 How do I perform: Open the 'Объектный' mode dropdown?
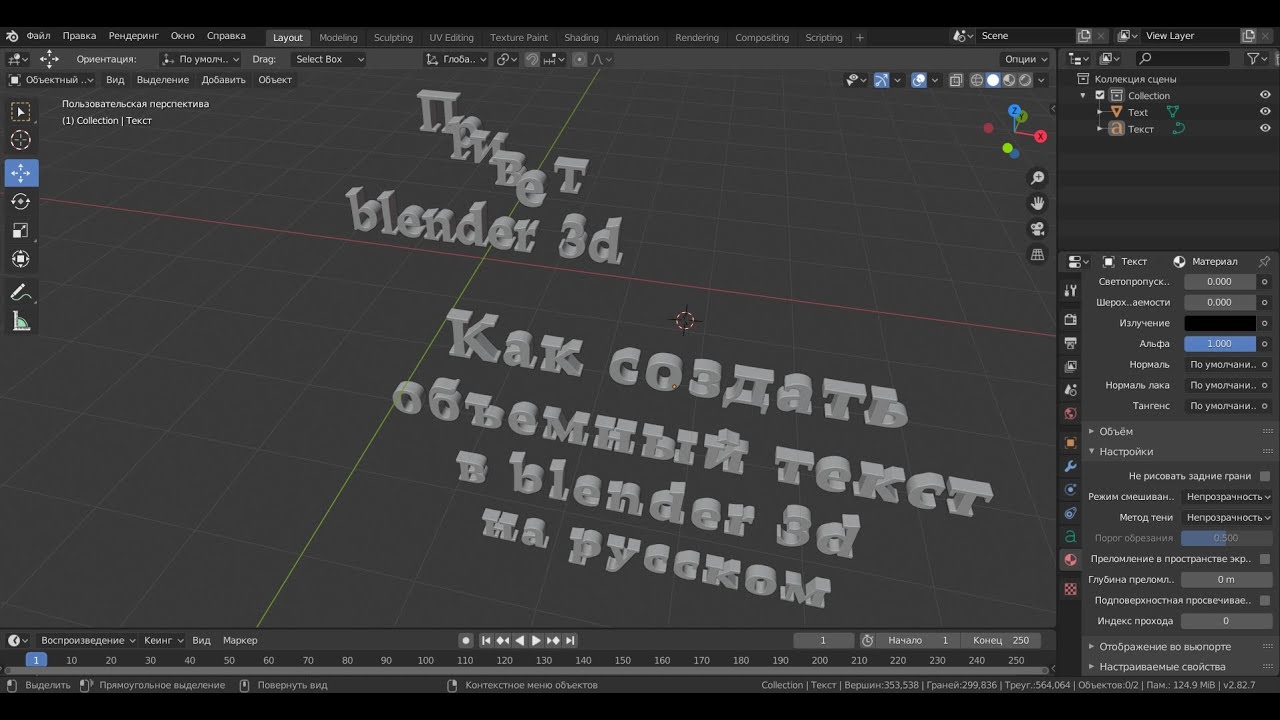point(51,80)
